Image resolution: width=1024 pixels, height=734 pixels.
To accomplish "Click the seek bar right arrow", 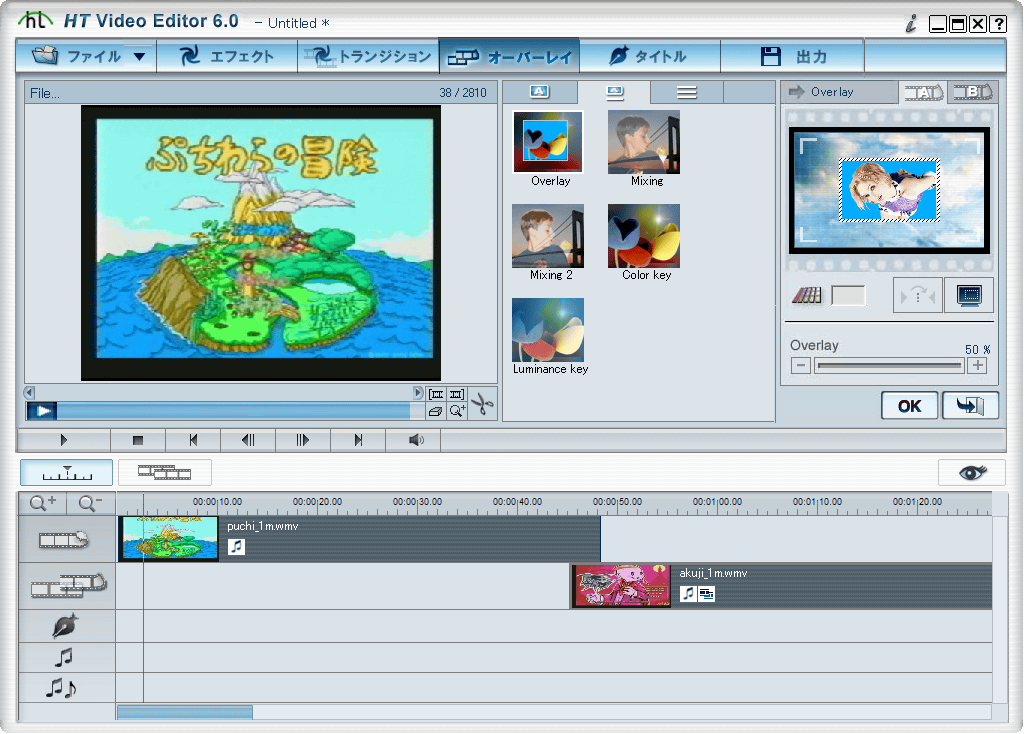I will [418, 392].
